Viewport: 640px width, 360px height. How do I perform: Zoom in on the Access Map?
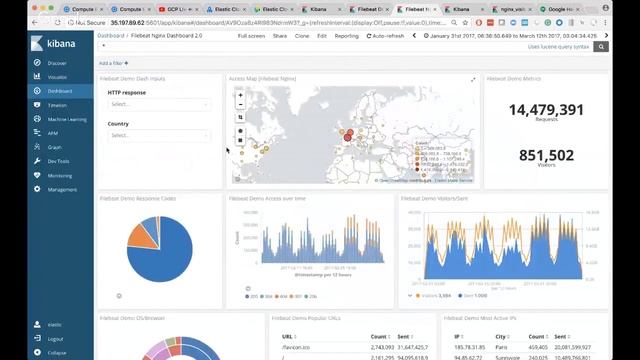[240, 95]
